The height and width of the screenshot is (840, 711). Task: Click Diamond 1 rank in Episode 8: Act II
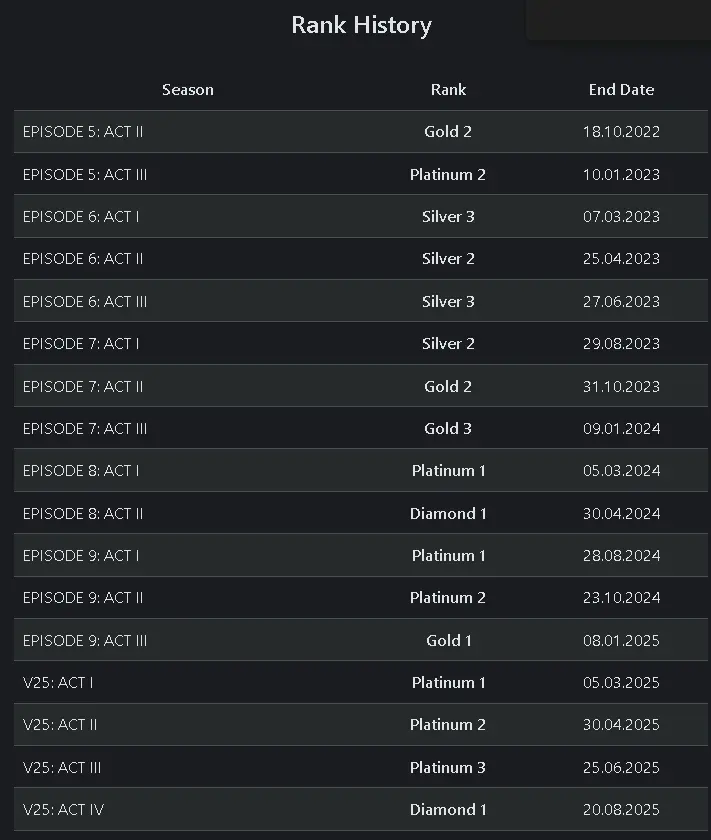448,514
